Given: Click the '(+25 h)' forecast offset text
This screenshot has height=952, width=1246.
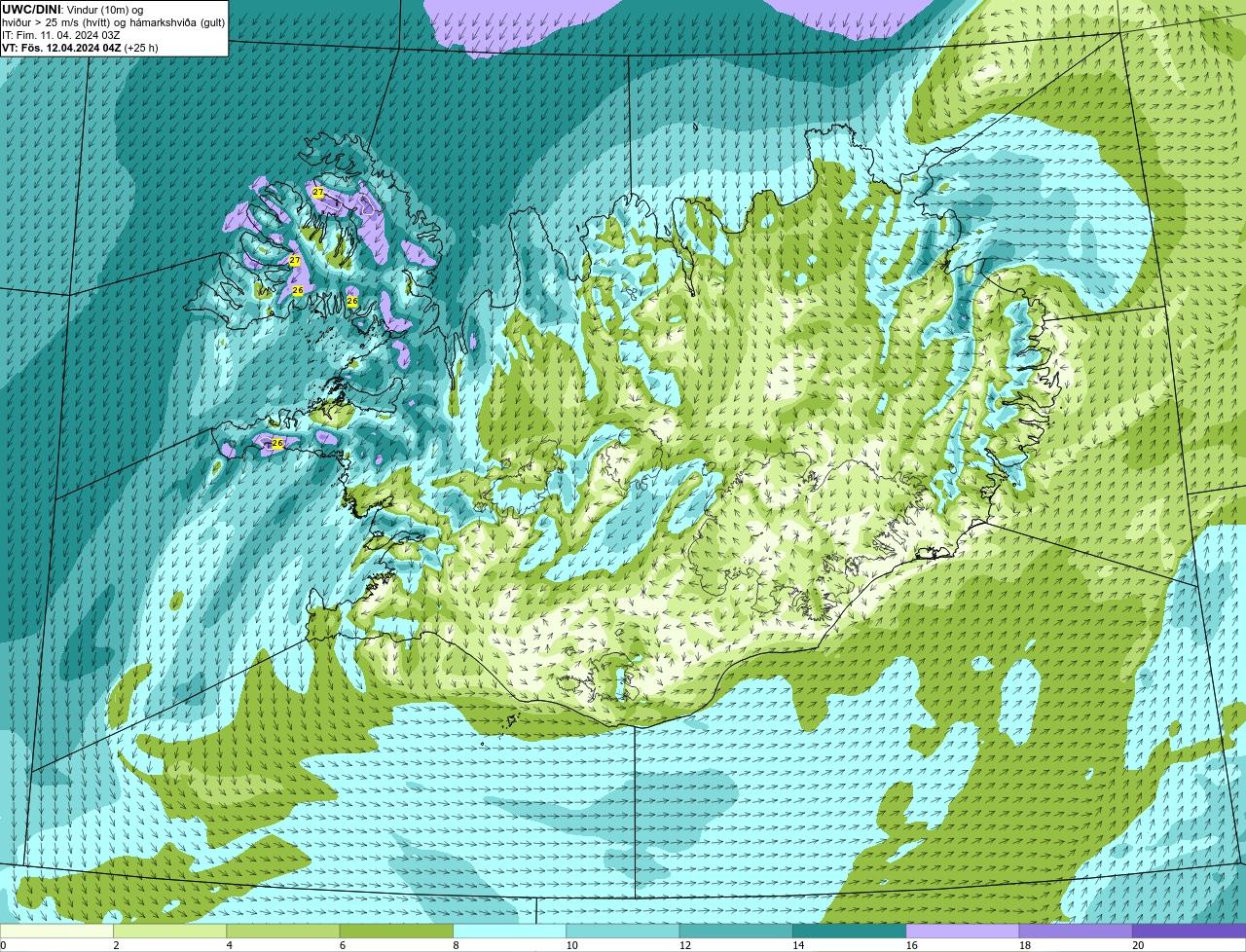Looking at the screenshot, I should click(140, 47).
